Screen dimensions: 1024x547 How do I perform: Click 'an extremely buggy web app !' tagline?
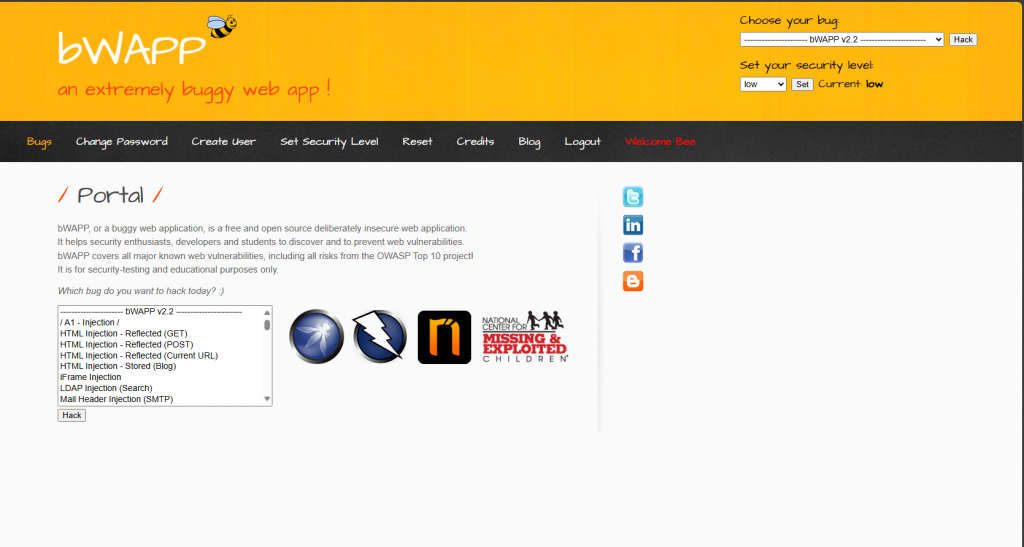point(194,89)
